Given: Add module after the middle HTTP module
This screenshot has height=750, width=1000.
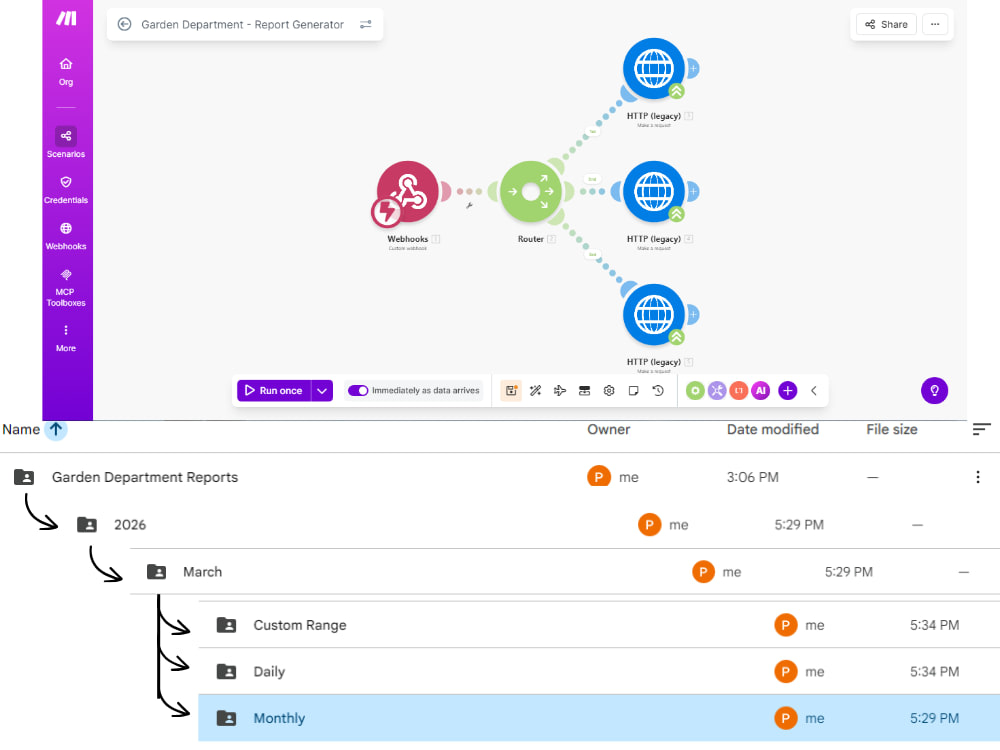Looking at the screenshot, I should click(693, 191).
